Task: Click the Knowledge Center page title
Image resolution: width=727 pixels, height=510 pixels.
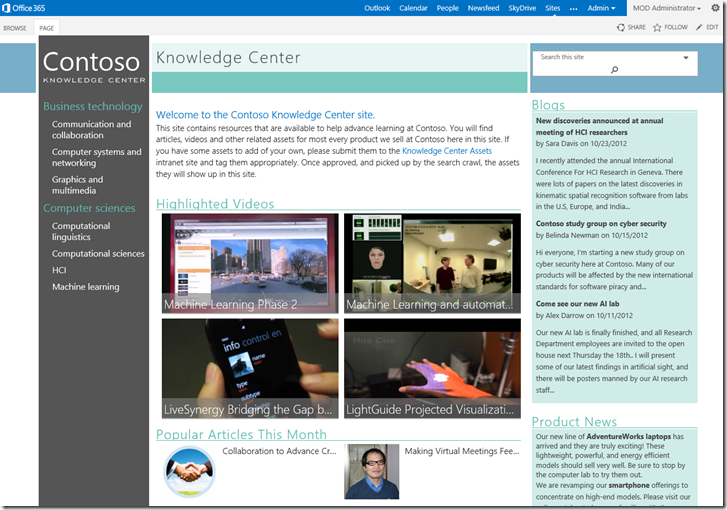Action: pyautogui.click(x=228, y=57)
